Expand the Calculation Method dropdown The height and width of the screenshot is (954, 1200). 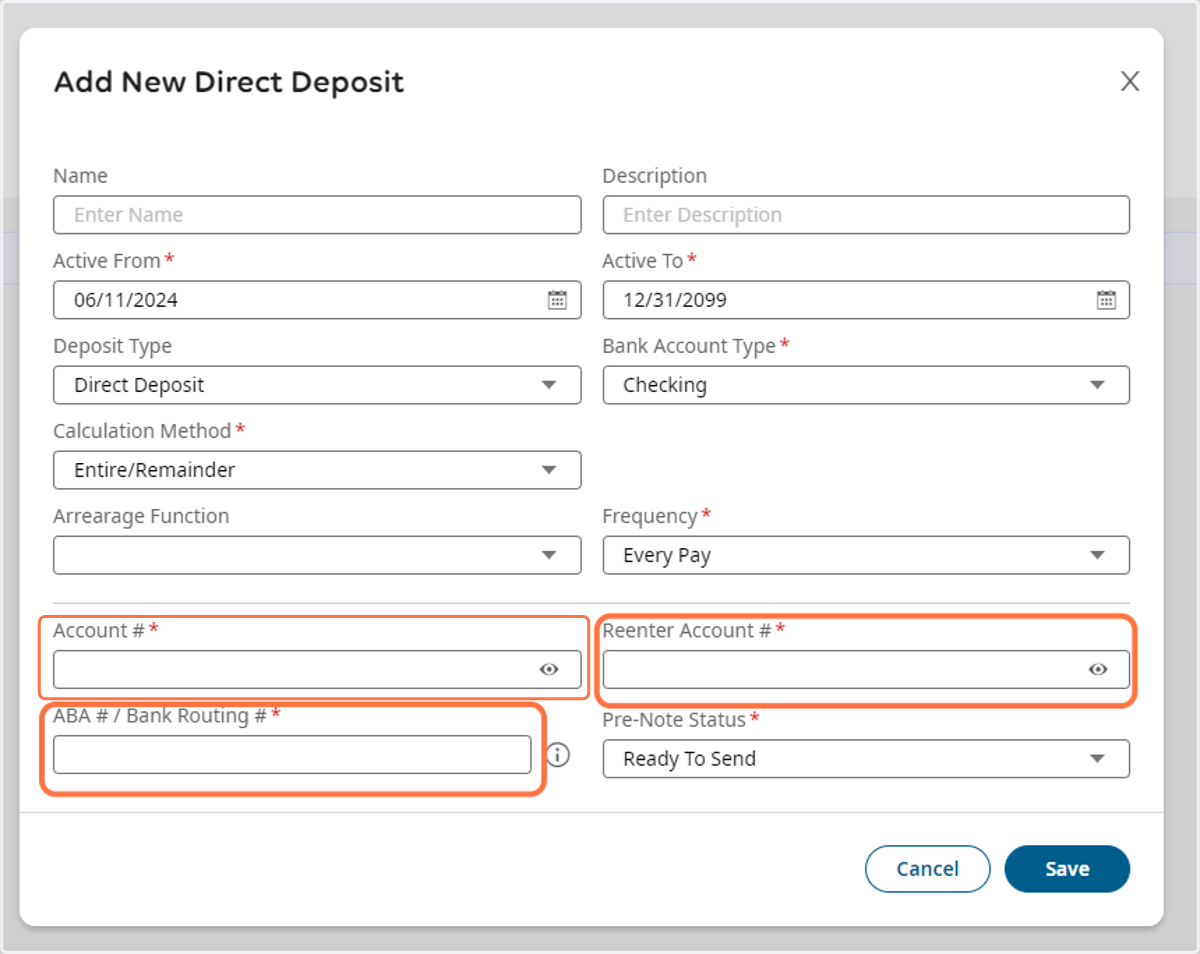pyautogui.click(x=317, y=470)
